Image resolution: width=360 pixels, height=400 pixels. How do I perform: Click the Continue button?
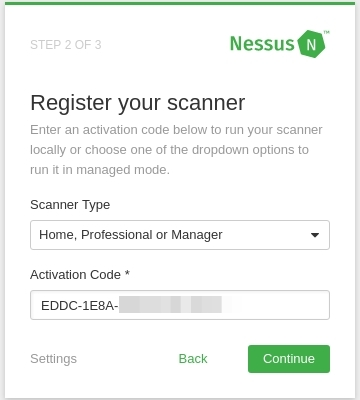289,359
